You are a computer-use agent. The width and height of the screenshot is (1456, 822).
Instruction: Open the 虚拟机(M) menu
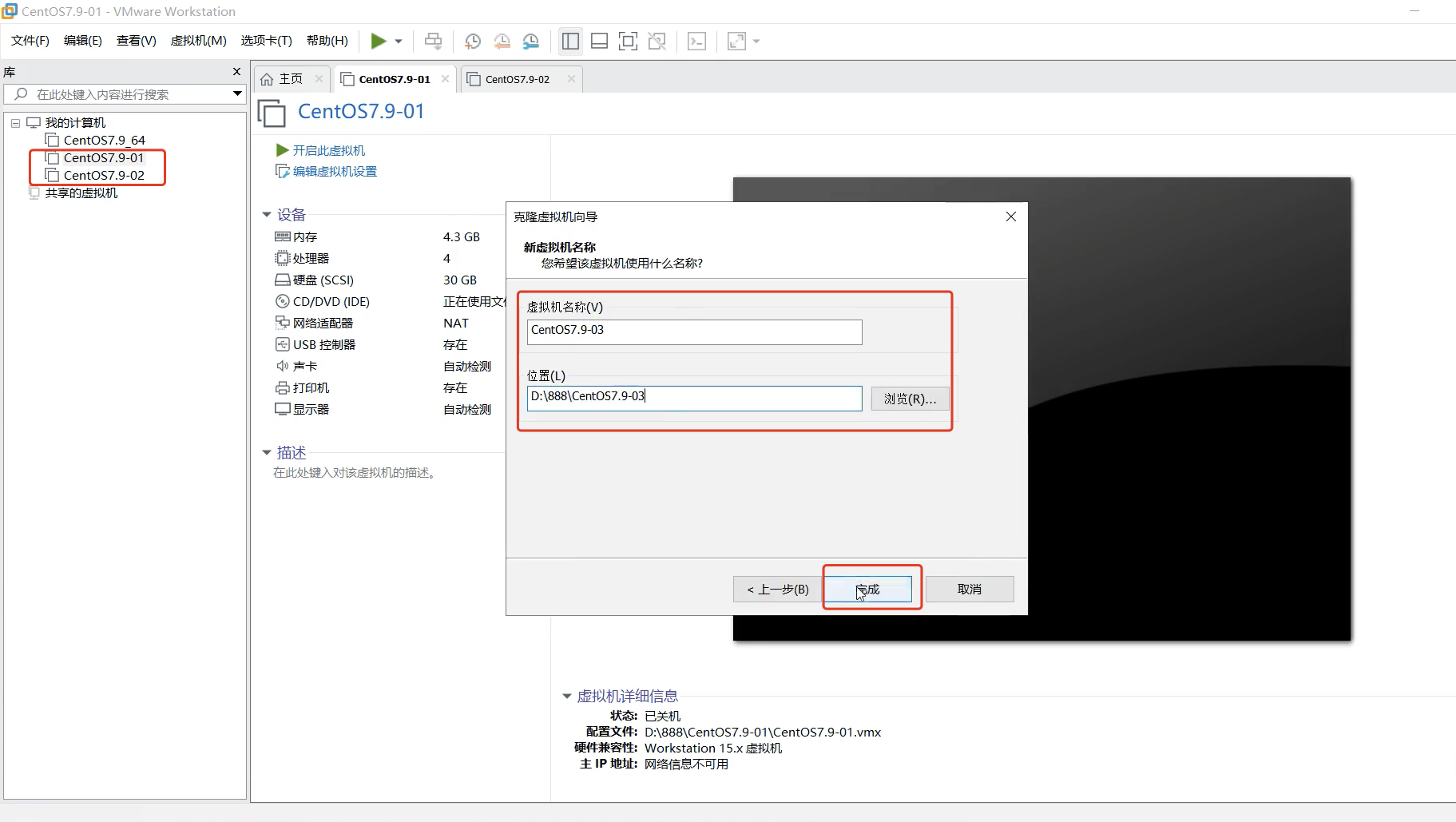click(199, 41)
